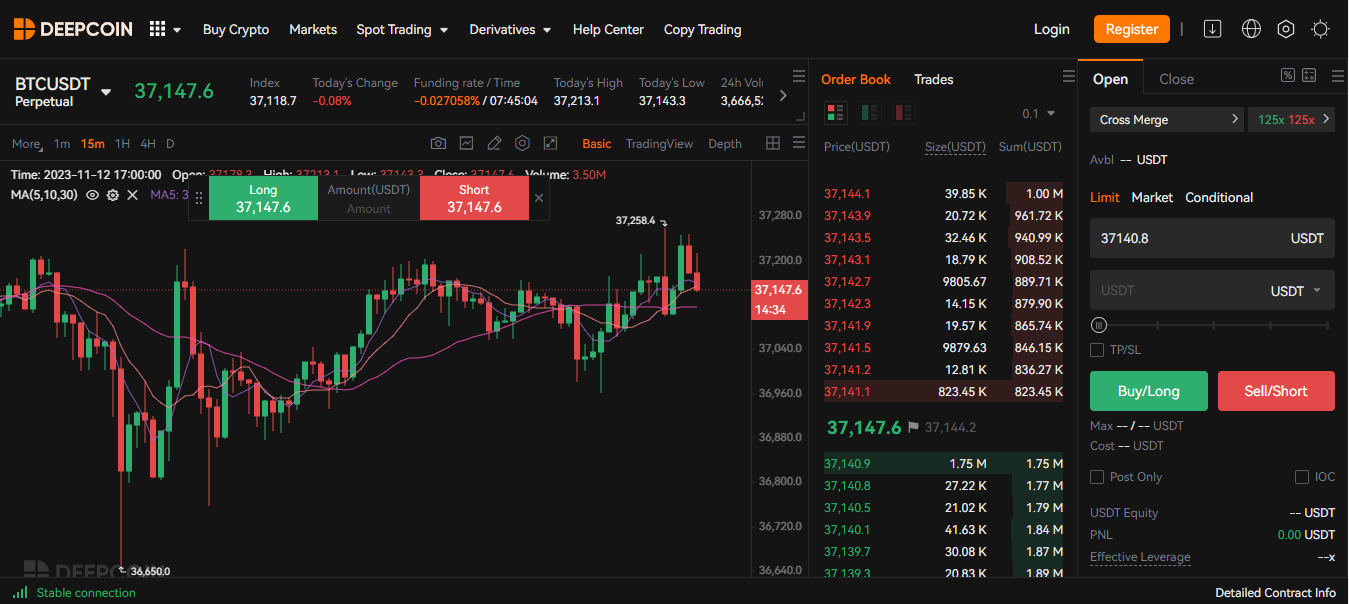This screenshot has width=1349, height=604.
Task: Open the Deepcoin home logo
Action: (73, 29)
